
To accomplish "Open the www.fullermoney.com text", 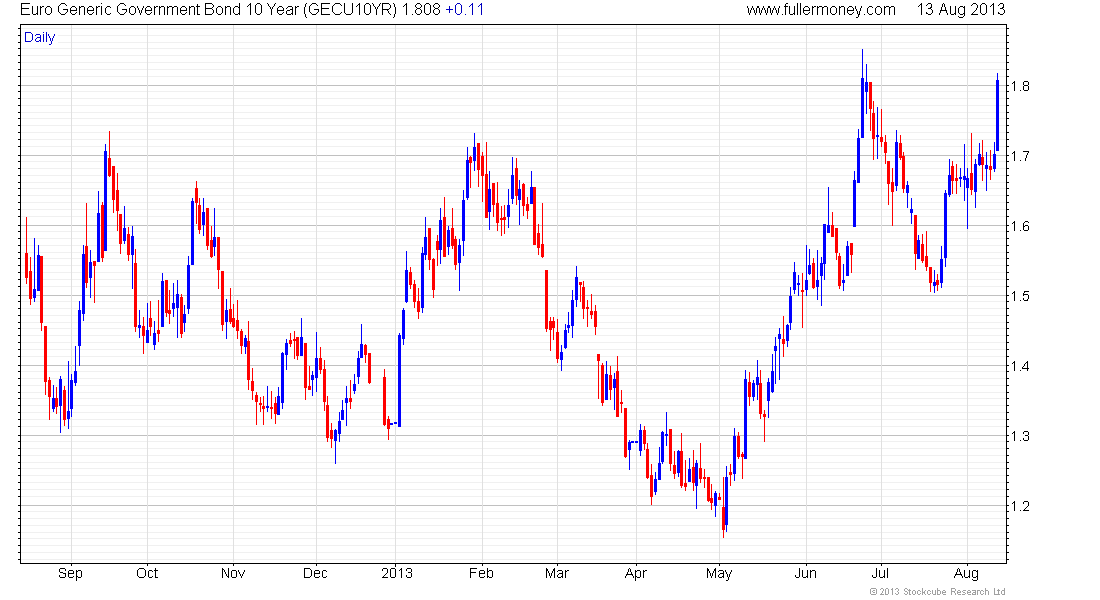I will (x=821, y=10).
